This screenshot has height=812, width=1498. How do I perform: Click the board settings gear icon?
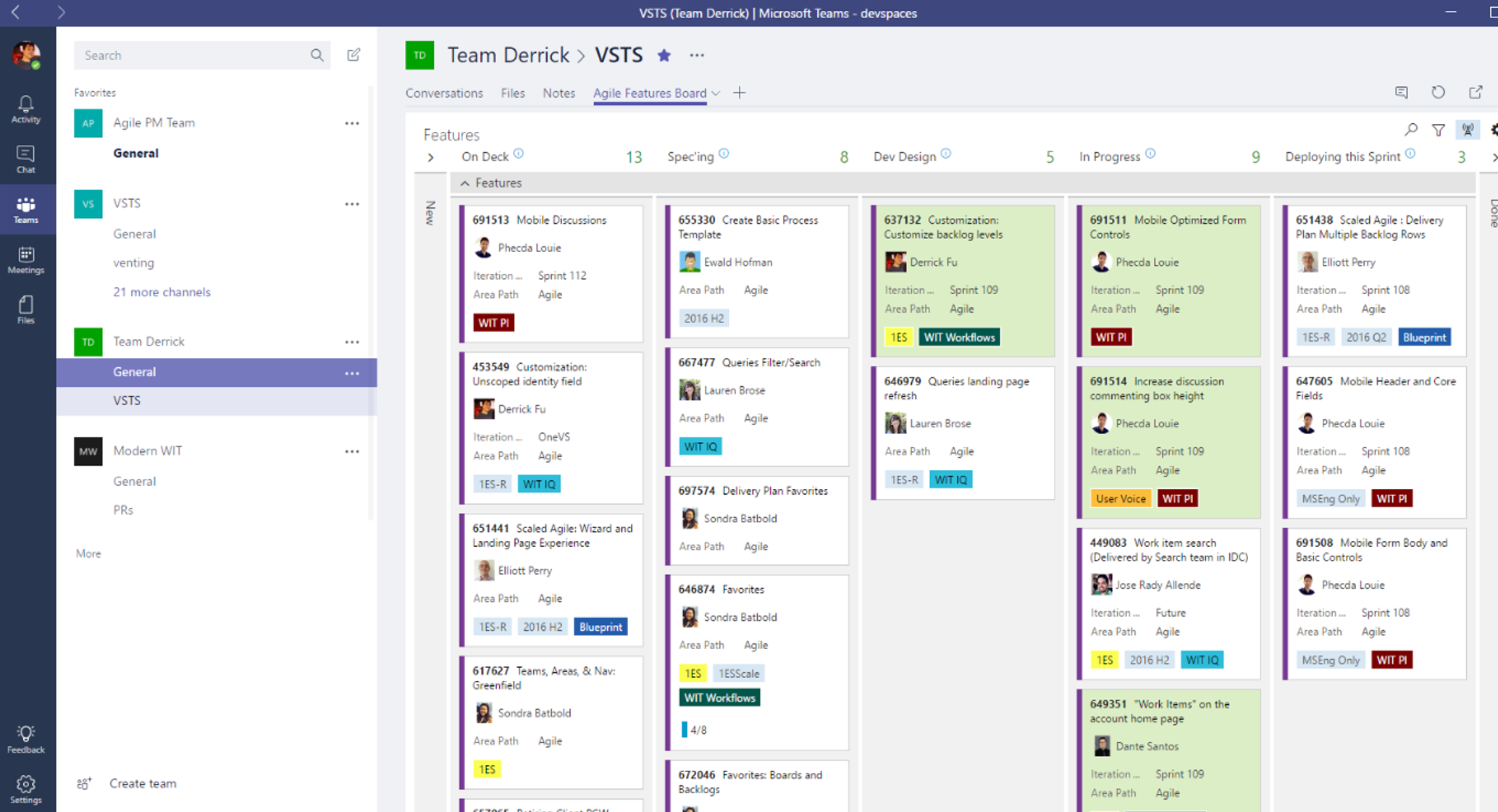coord(1494,130)
